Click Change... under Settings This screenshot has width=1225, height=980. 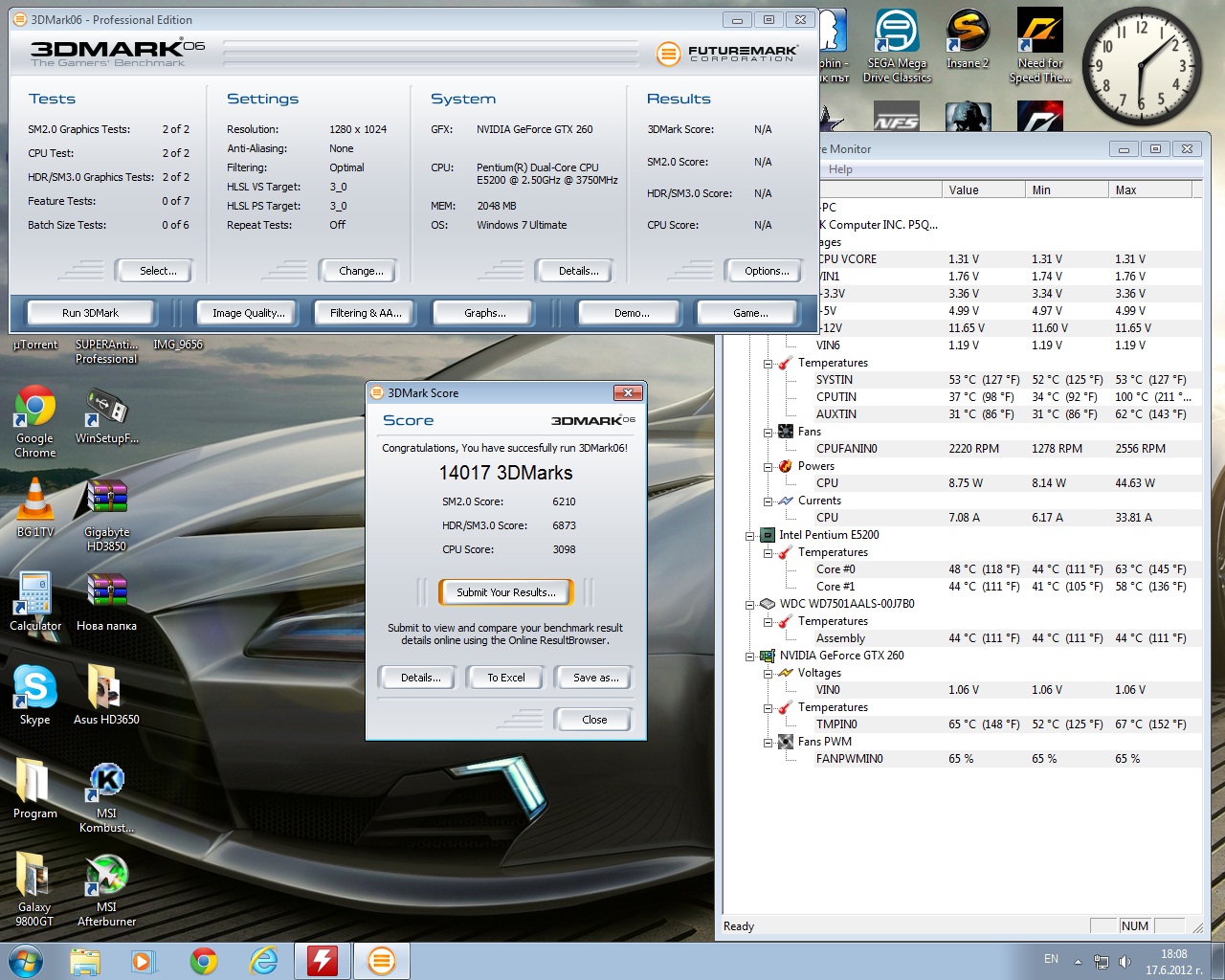(361, 271)
